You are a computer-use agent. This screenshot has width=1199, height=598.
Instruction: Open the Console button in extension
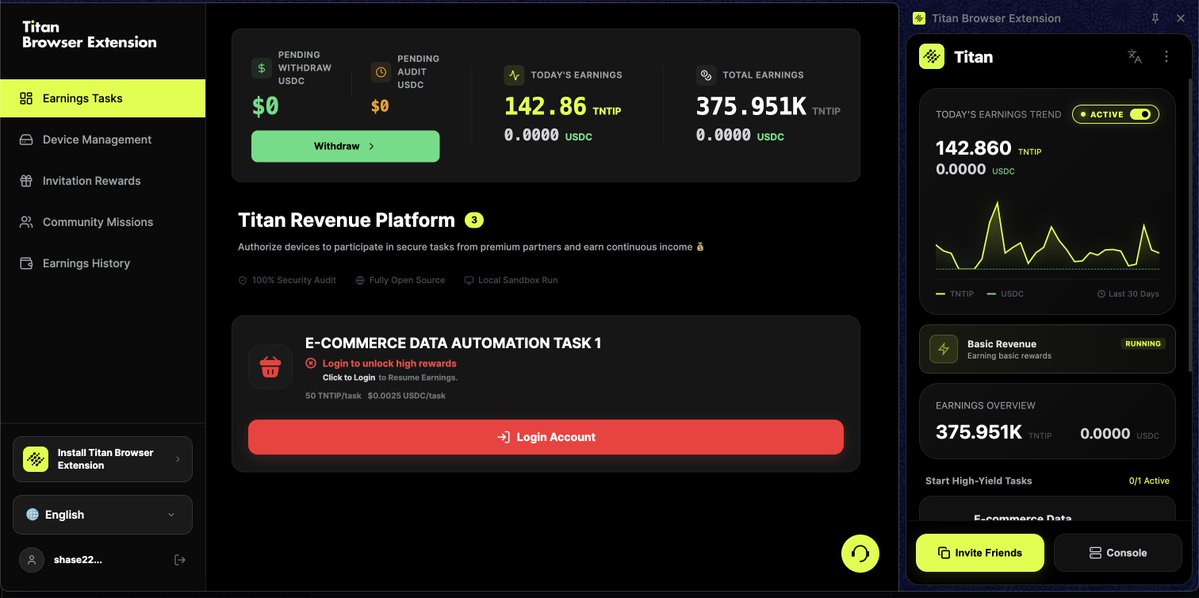(1118, 553)
